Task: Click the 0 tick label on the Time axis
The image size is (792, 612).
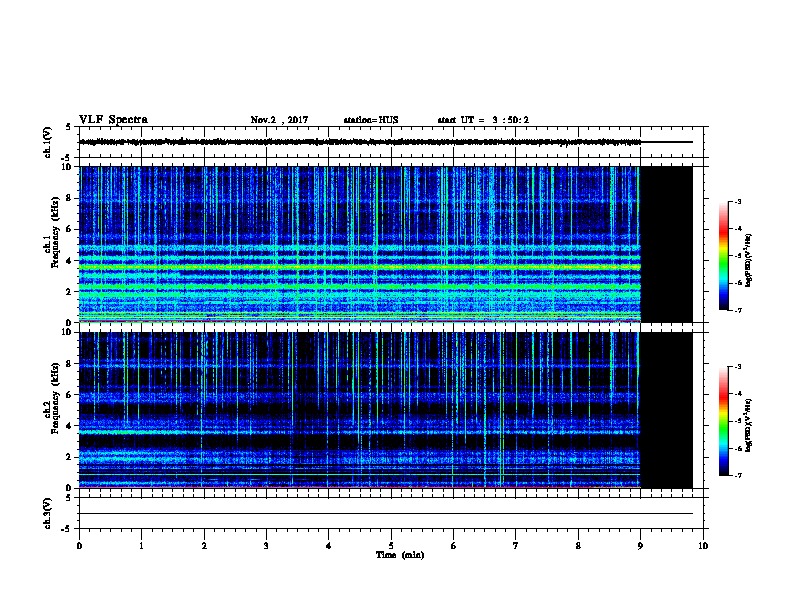Action: tap(79, 545)
